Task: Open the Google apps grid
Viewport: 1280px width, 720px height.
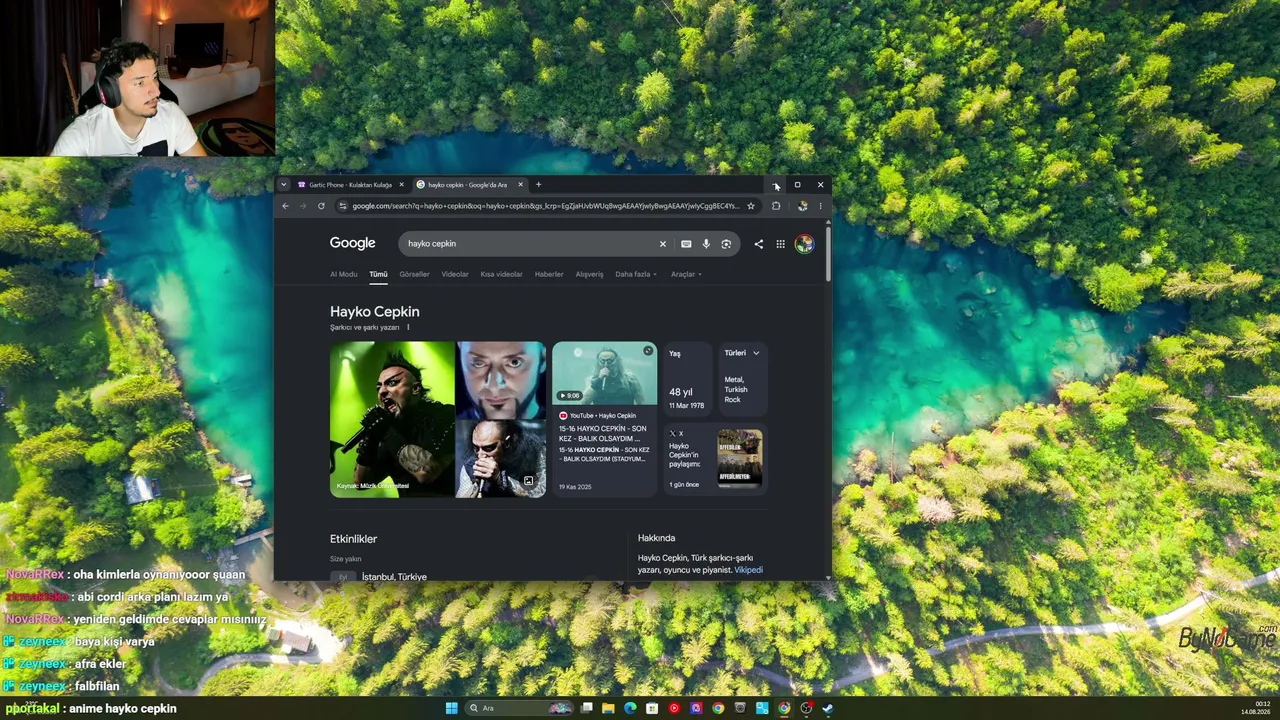Action: click(780, 244)
